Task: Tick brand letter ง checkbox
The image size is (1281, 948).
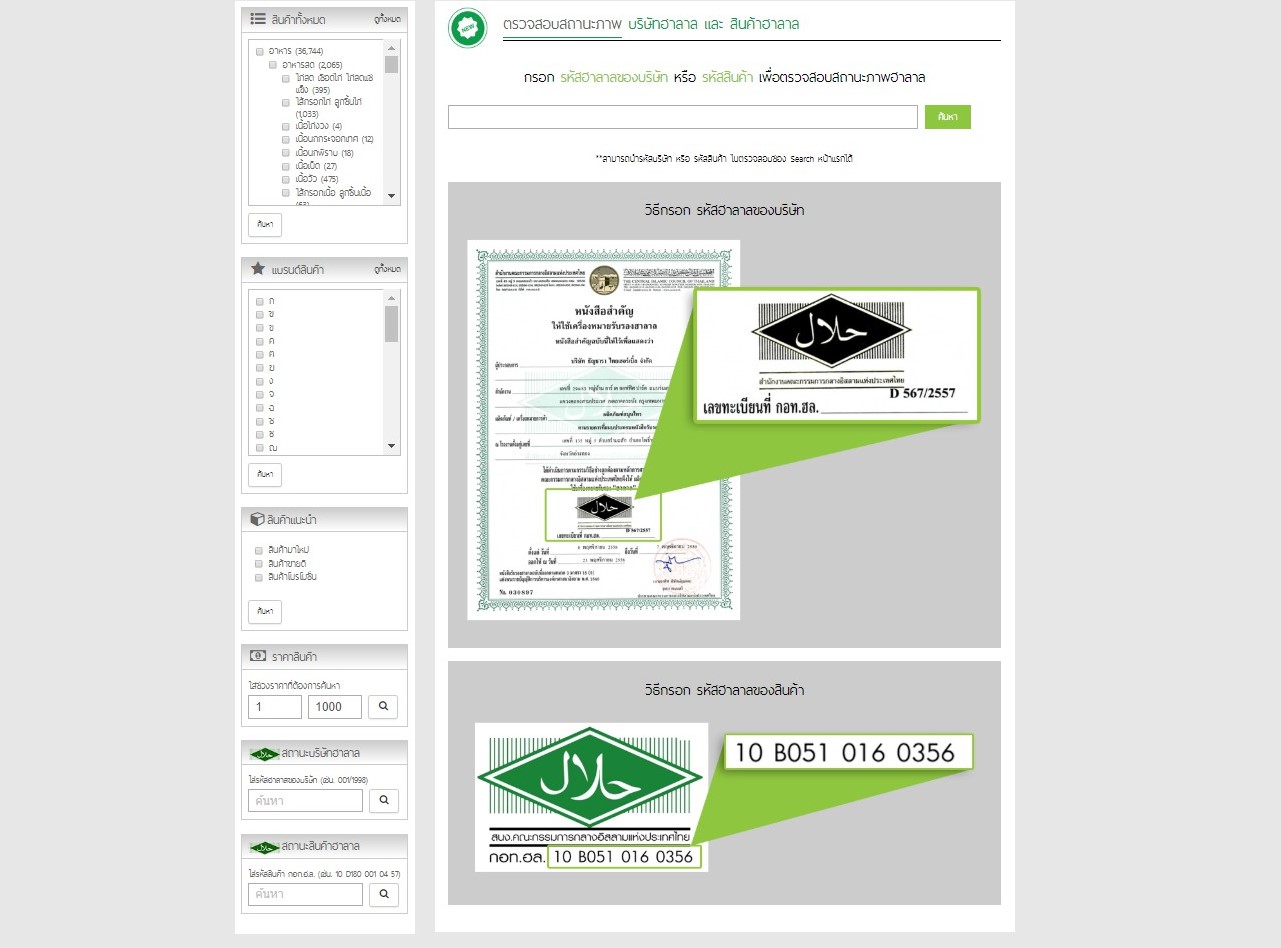Action: pyautogui.click(x=260, y=381)
